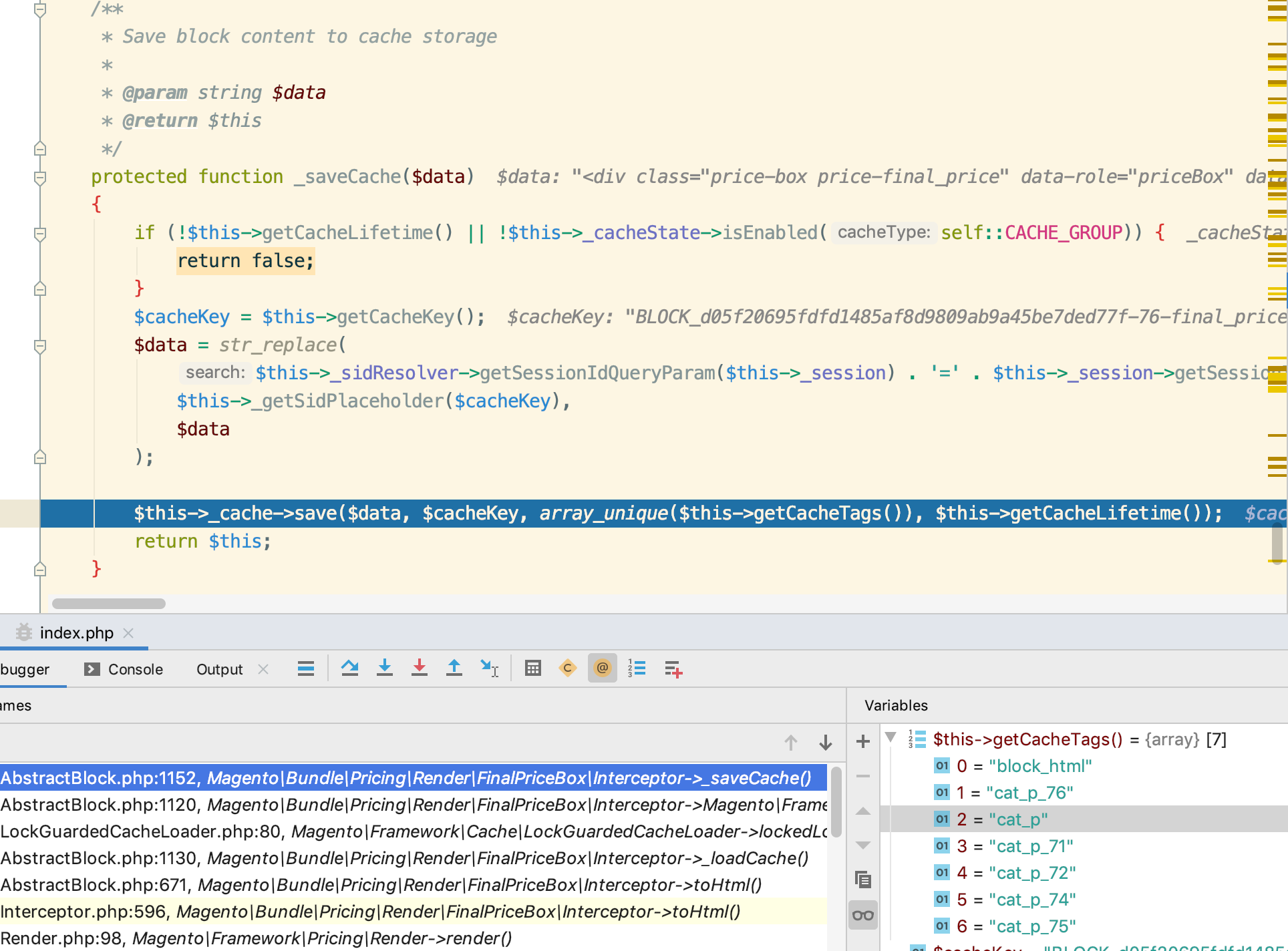Screen dimensions: 1288x951
Task: Toggle the @ icon in debugger toolbar
Action: [x=603, y=669]
